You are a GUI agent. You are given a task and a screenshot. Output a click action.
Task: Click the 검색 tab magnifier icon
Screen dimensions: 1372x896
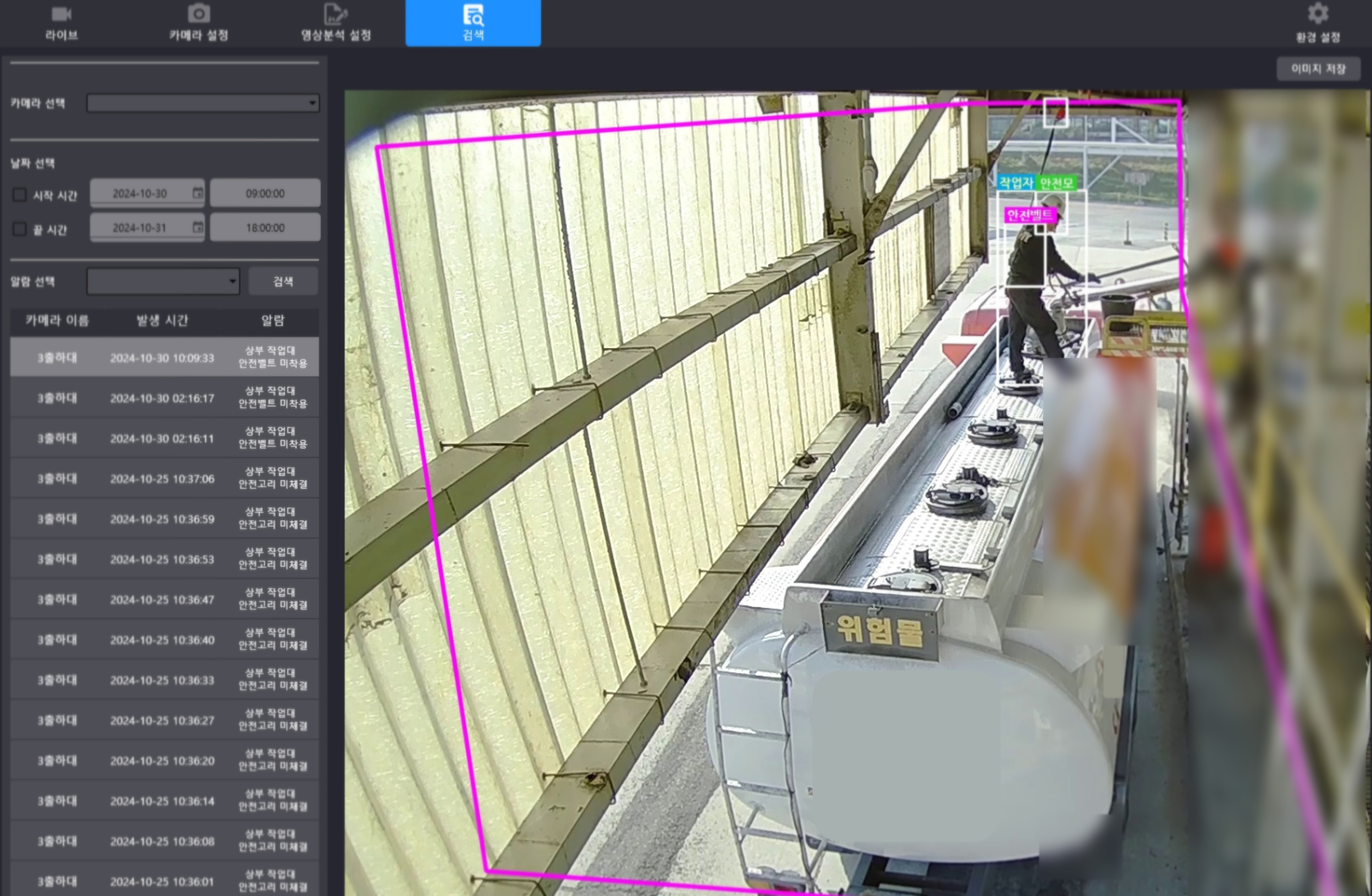(473, 15)
